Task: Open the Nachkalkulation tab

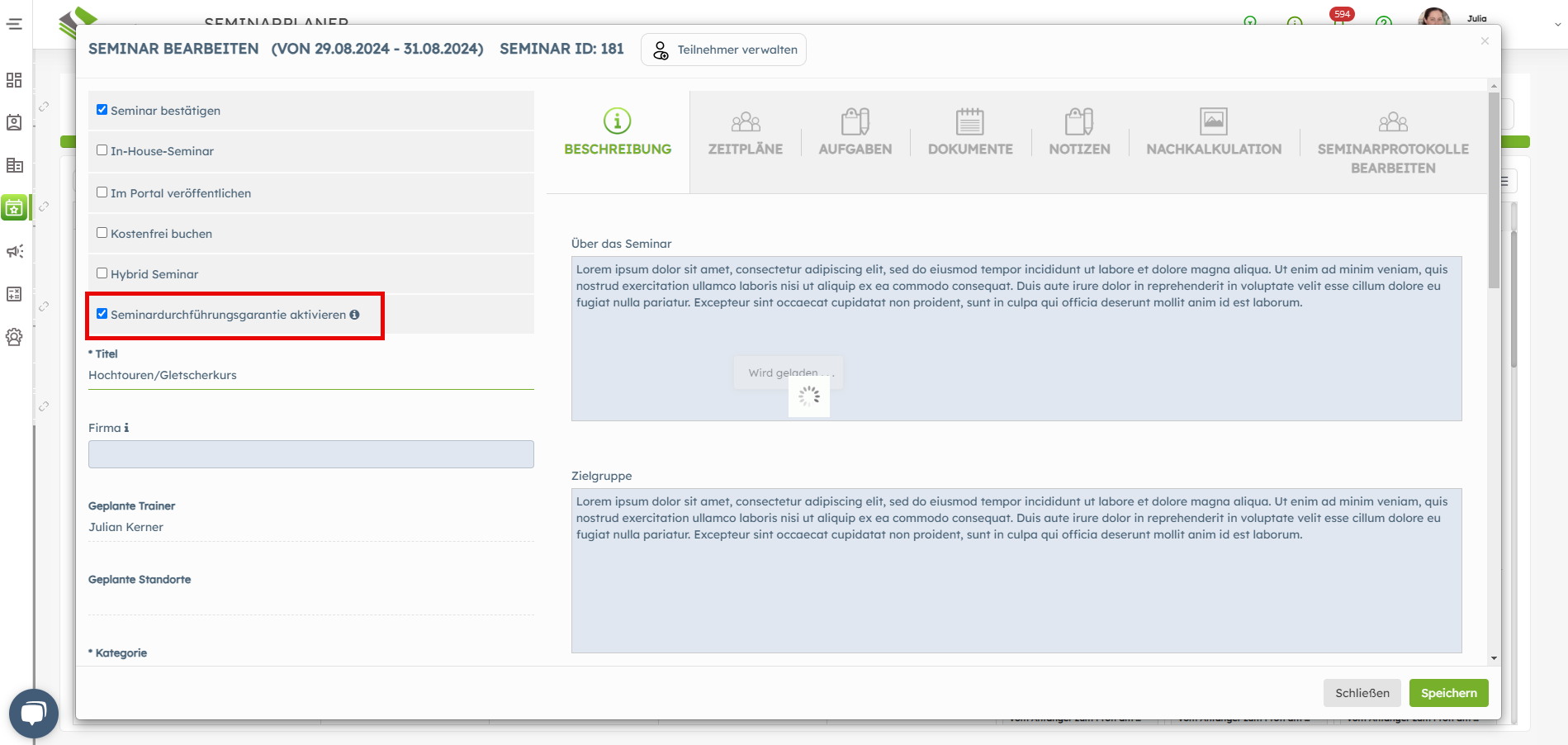Action: 1213,133
